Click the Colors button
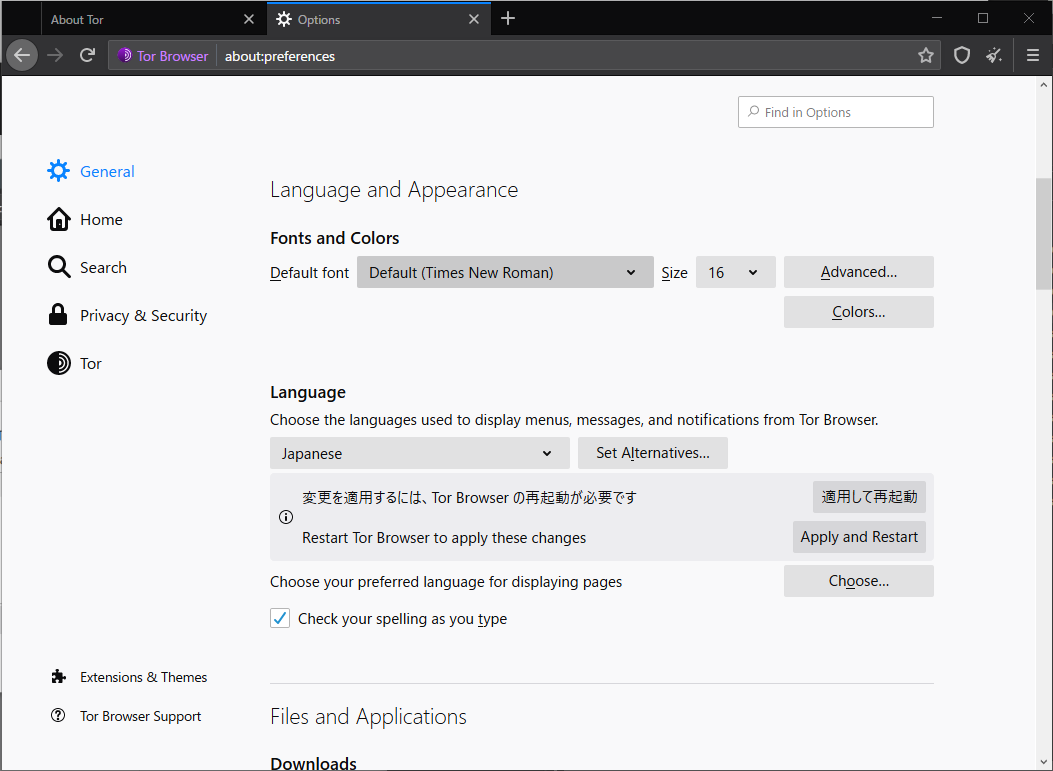The width and height of the screenshot is (1053, 771). (x=858, y=312)
